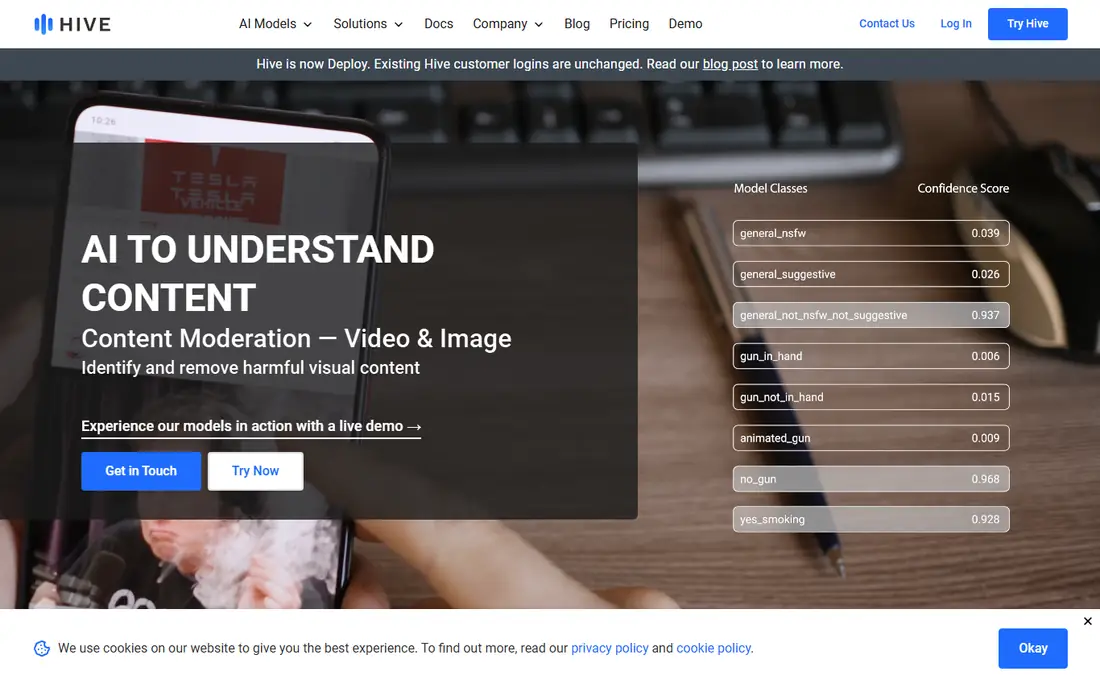Go to the Blog page
Screen dimensions: 1100x688
tap(577, 24)
